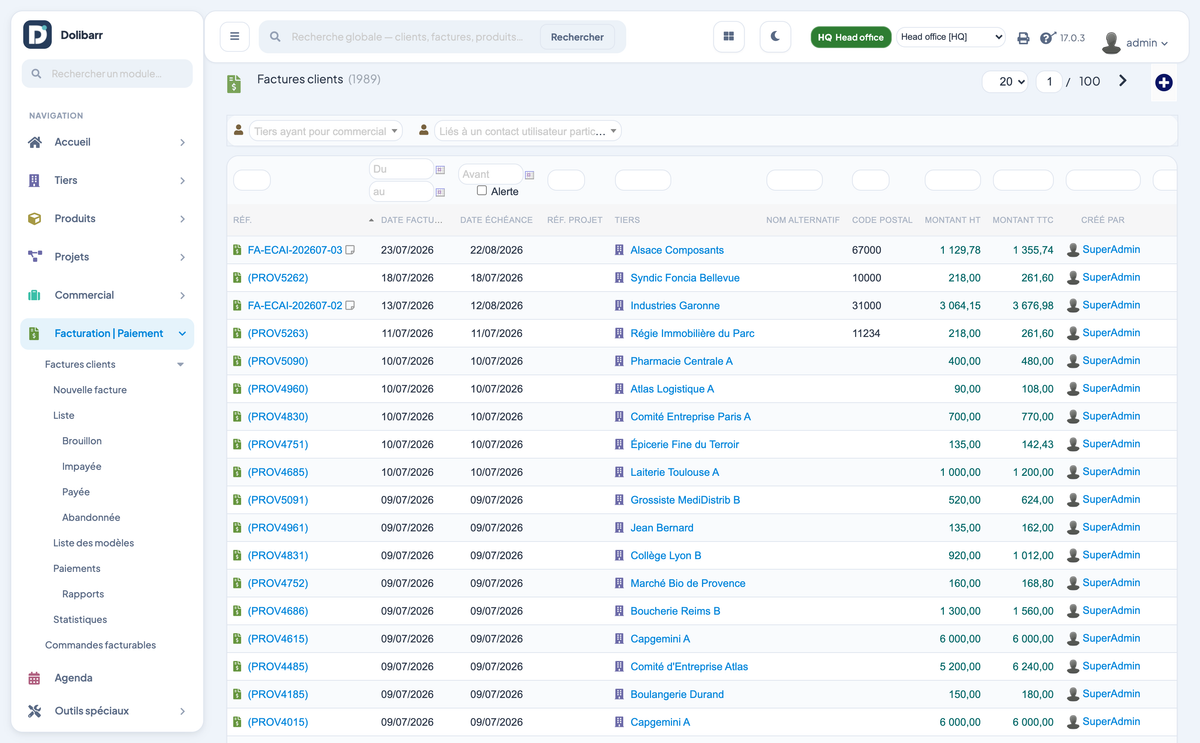Sort by Montant TTC column header
This screenshot has width=1200, height=743.
[x=1023, y=220]
